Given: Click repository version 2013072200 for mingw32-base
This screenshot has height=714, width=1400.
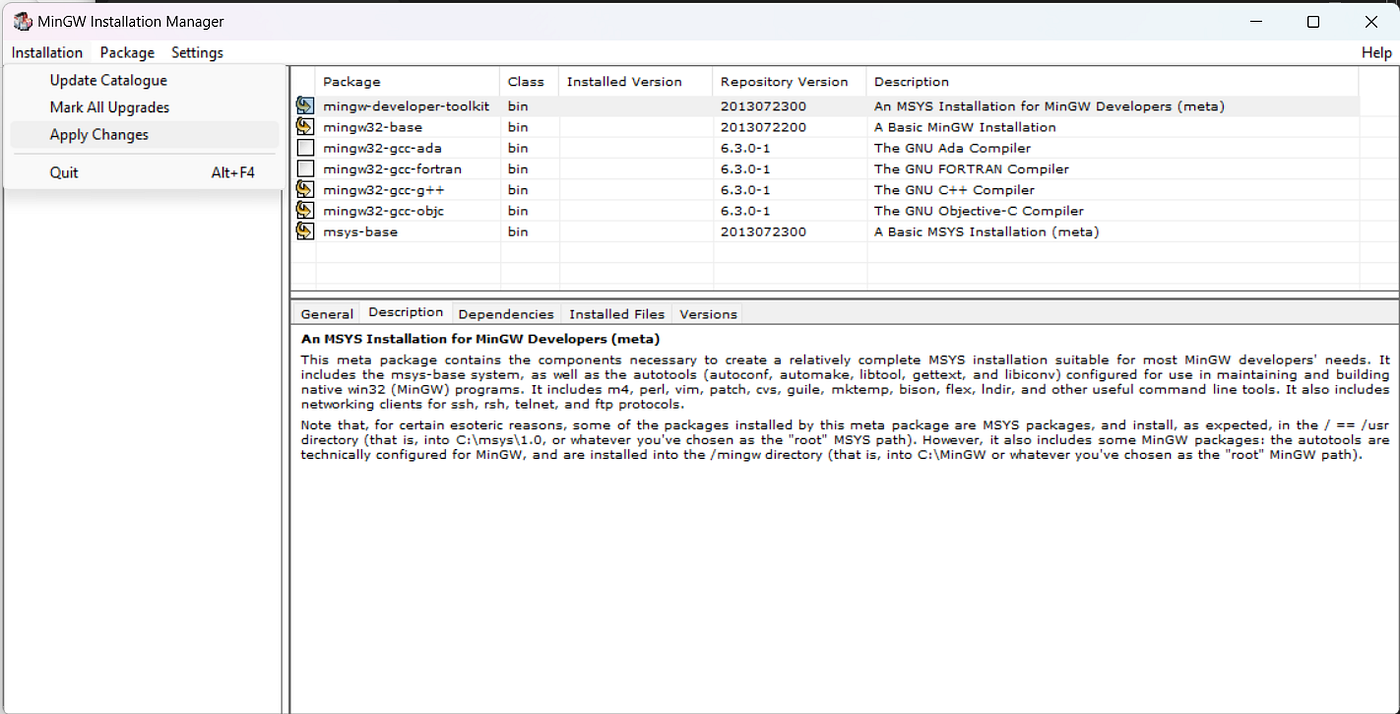Looking at the screenshot, I should 763,127.
